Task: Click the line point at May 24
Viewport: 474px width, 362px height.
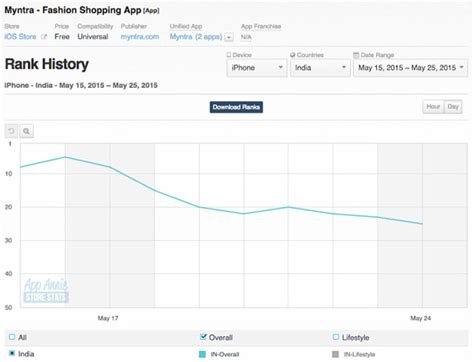Action: [x=422, y=224]
